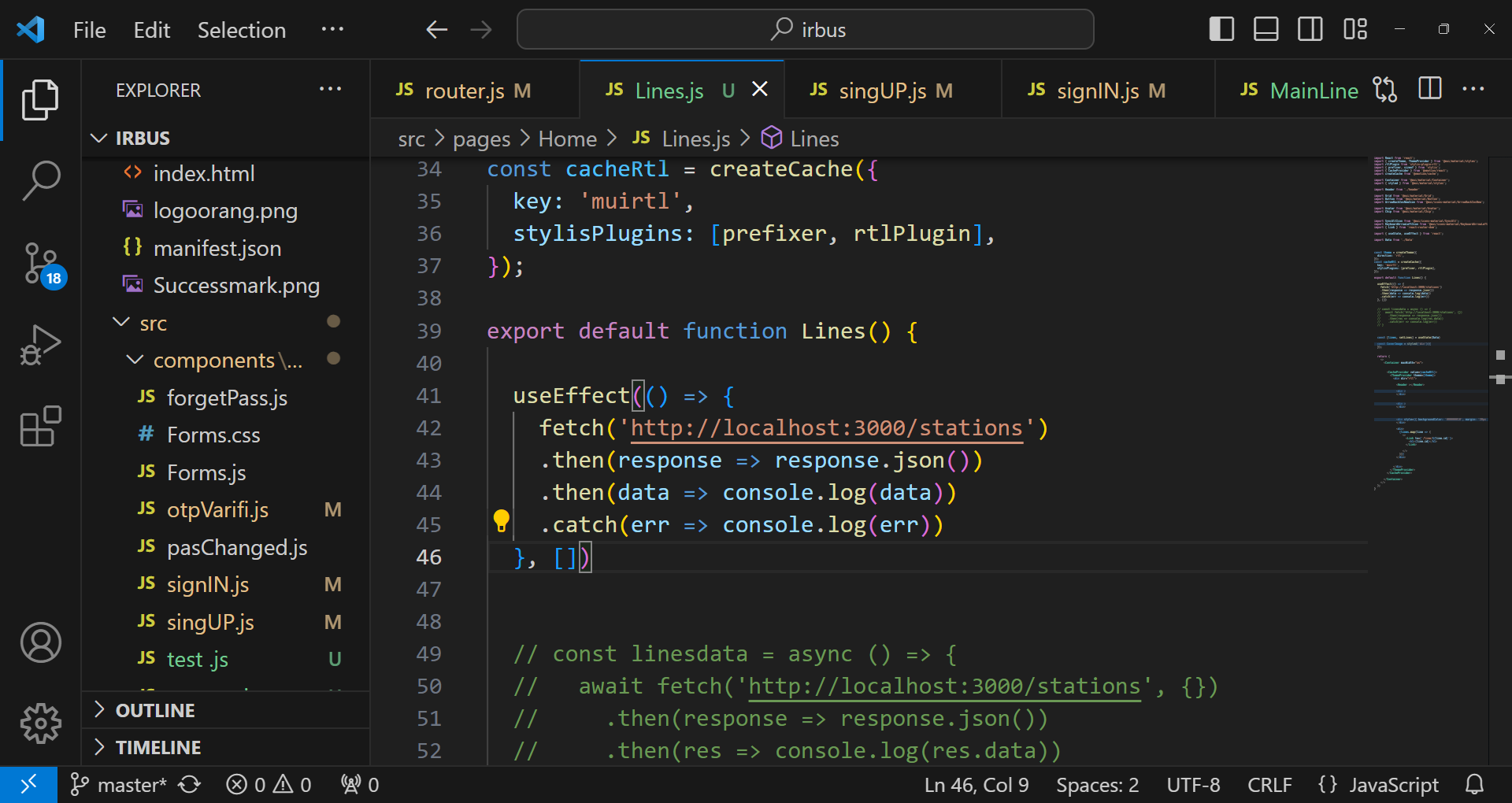Open the Selection menu
Screen dimensions: 1512x803
pos(241,30)
